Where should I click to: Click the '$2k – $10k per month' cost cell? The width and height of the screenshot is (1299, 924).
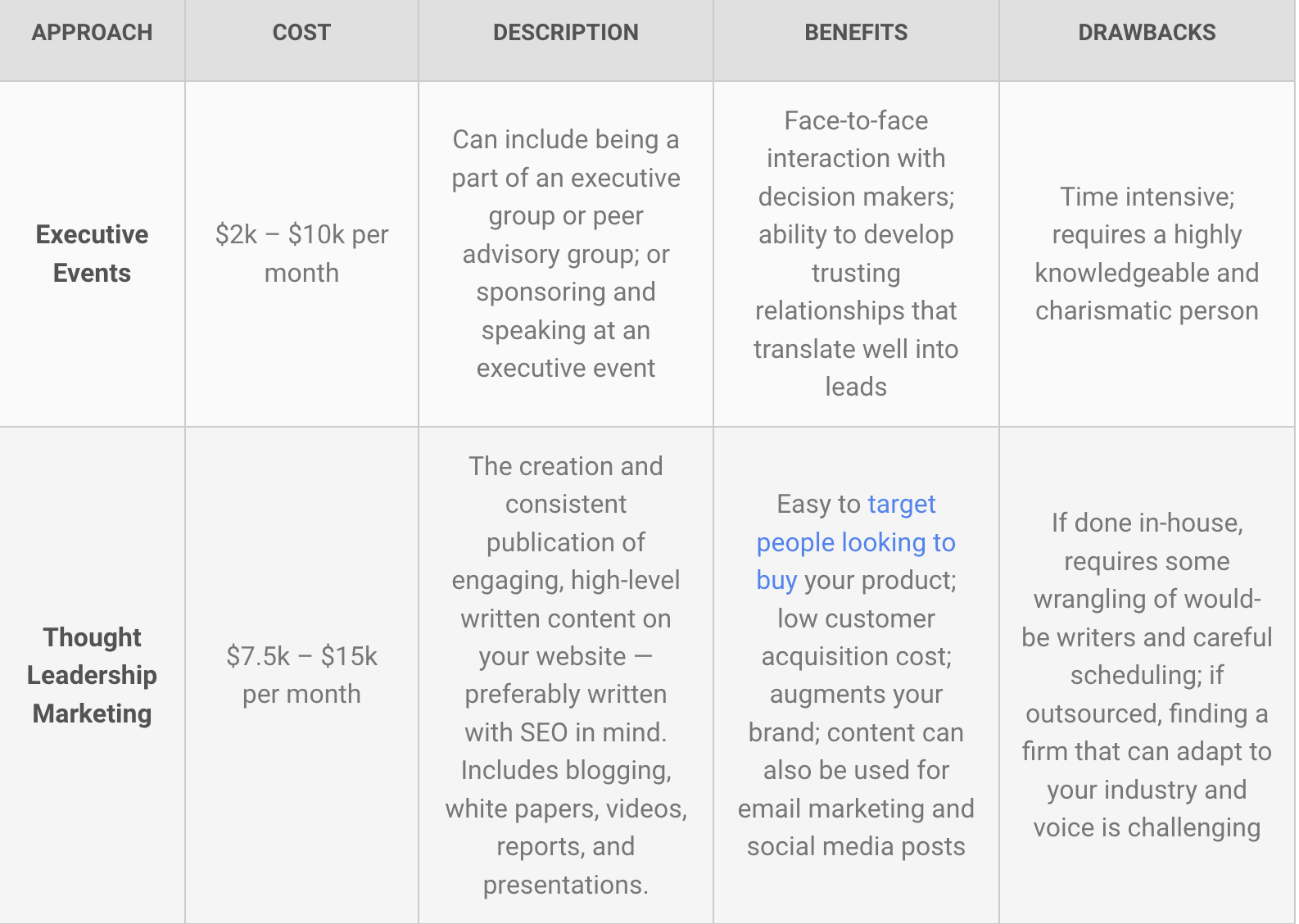tap(301, 253)
